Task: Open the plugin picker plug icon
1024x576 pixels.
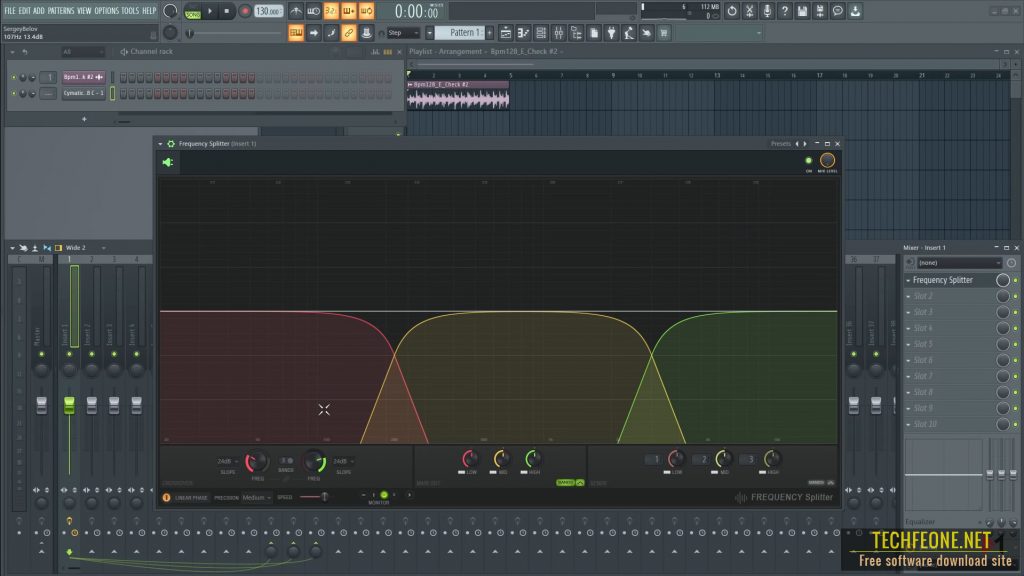Action: pos(611,33)
